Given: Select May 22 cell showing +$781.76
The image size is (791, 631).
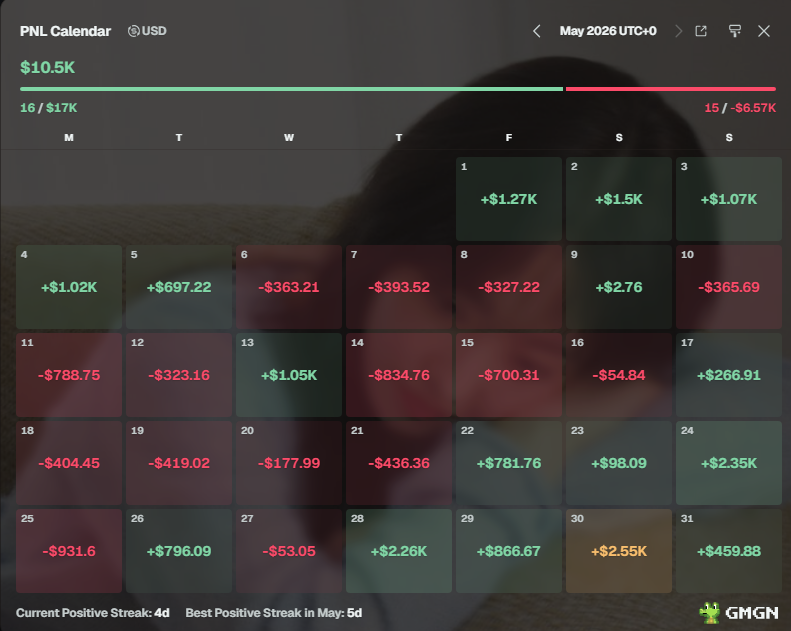Looking at the screenshot, I should pos(508,463).
